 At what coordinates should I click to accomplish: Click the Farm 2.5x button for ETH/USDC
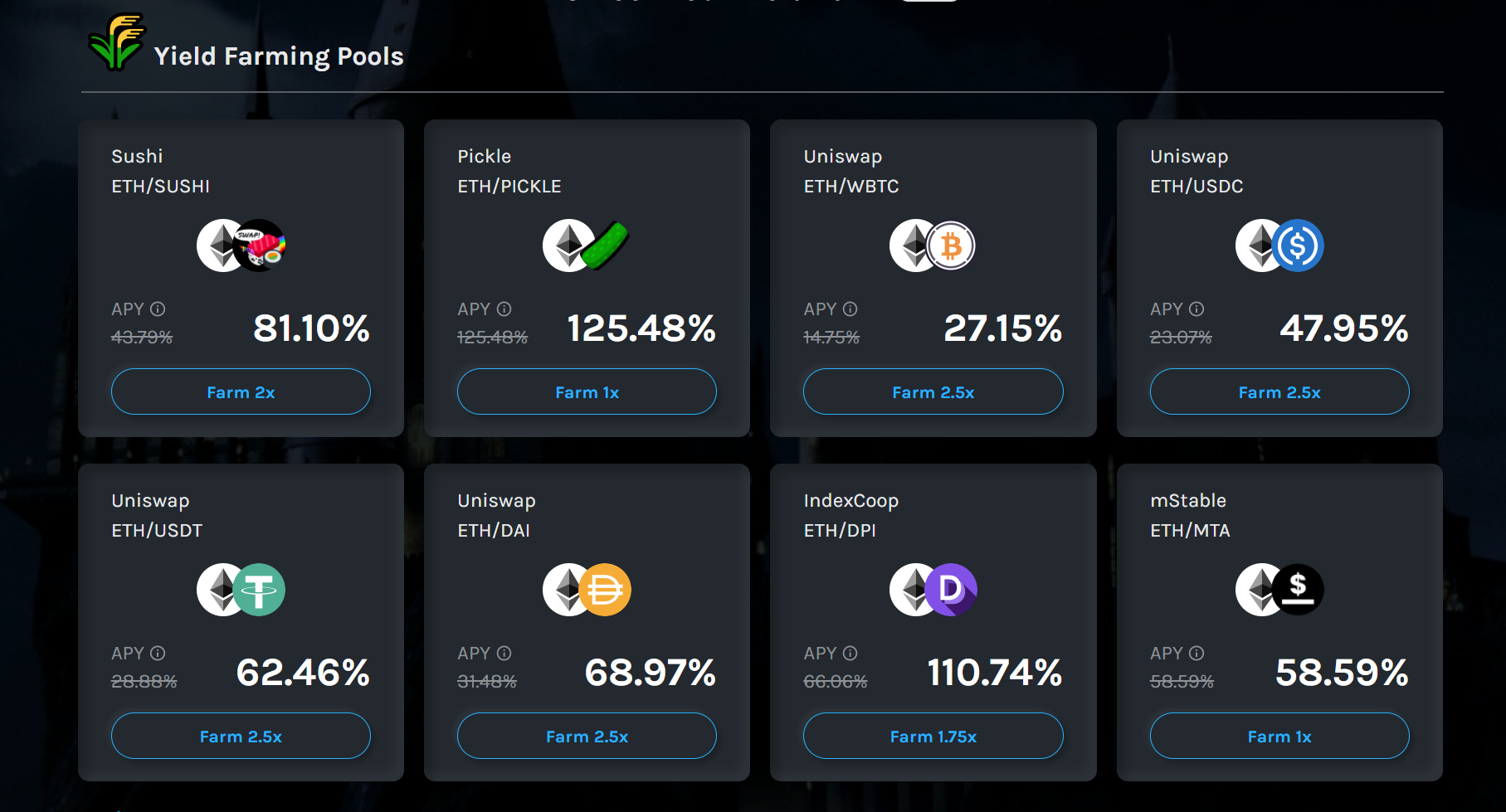[x=1279, y=391]
